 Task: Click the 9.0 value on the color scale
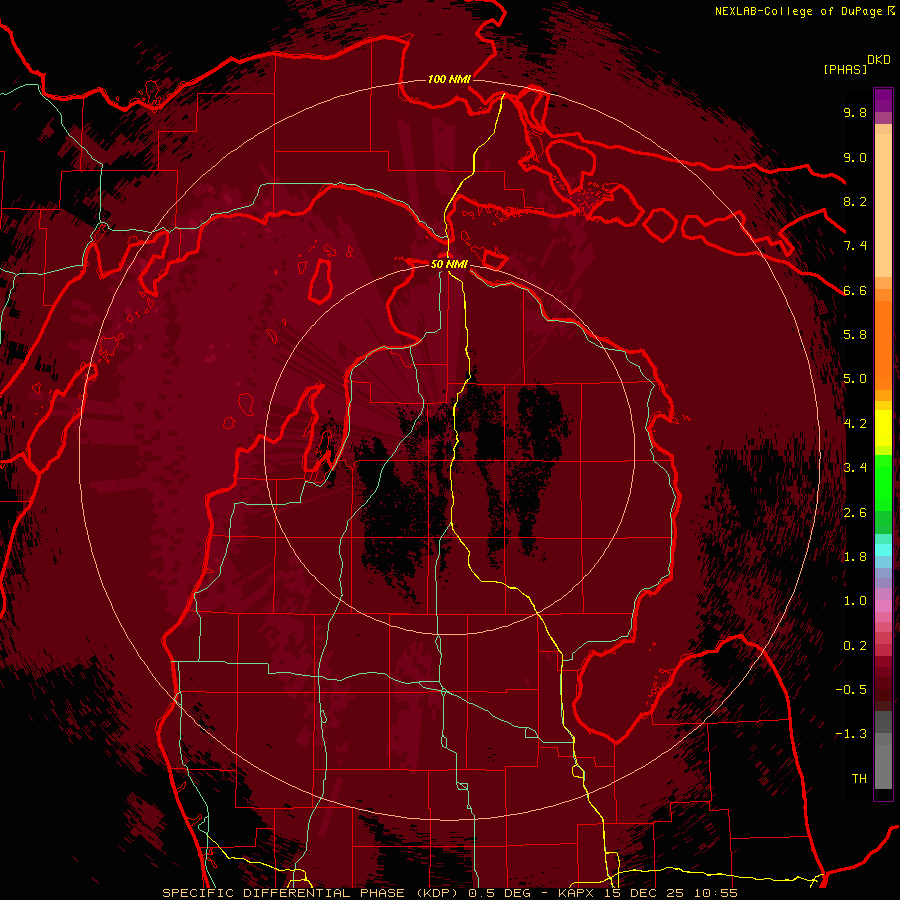[x=855, y=157]
